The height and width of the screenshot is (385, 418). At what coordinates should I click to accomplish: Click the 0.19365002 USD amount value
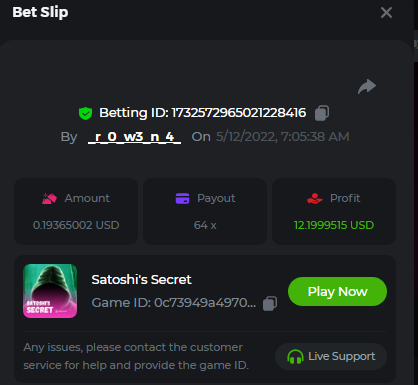click(x=76, y=225)
